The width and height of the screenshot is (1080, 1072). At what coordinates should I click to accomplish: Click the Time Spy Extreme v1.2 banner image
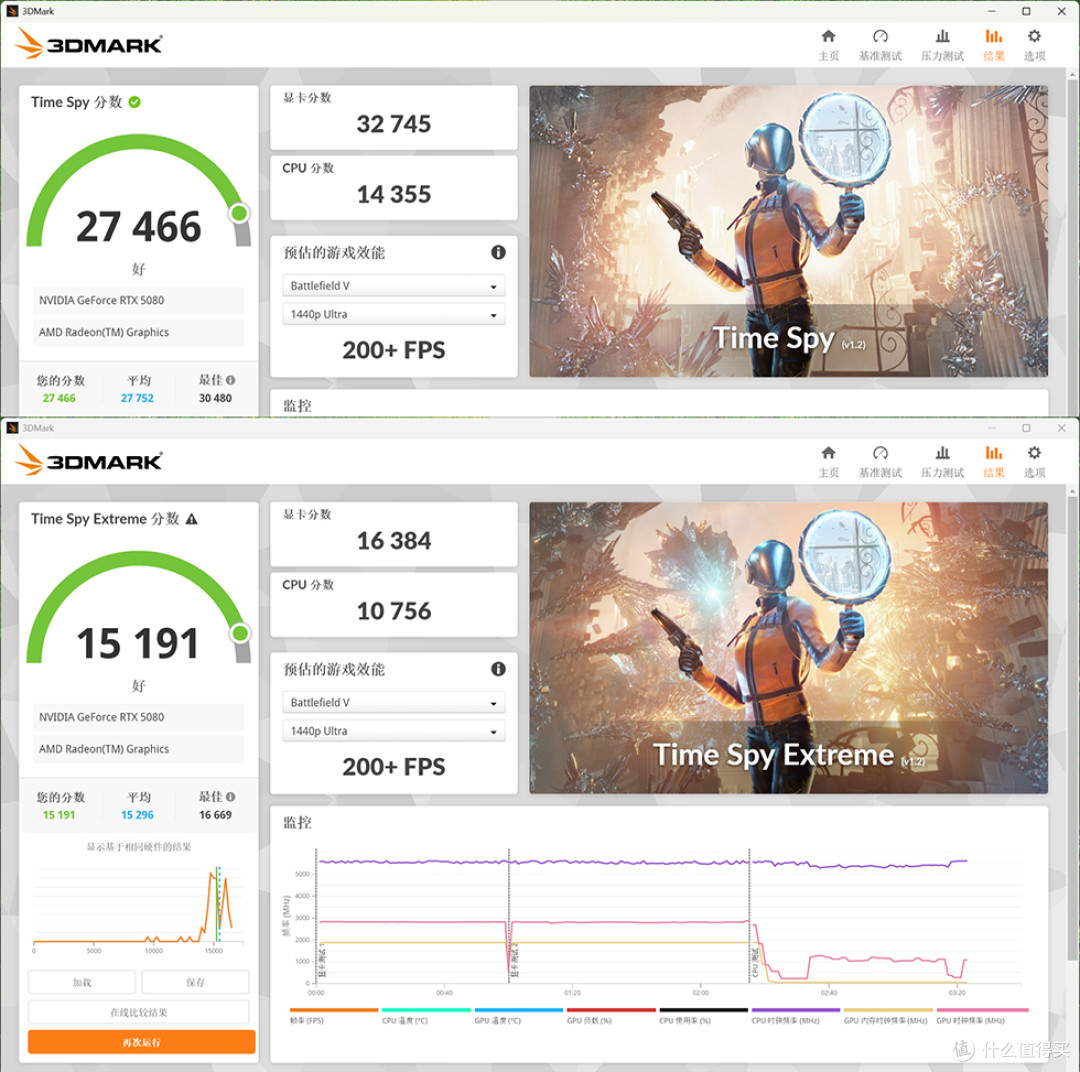click(x=788, y=648)
